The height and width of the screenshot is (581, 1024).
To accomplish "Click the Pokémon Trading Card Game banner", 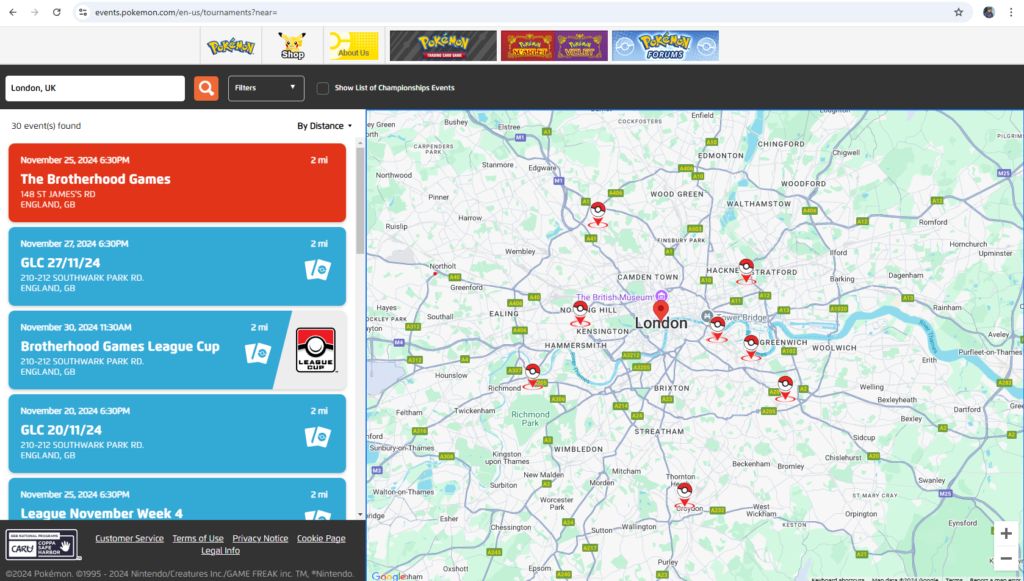I will (x=443, y=45).
